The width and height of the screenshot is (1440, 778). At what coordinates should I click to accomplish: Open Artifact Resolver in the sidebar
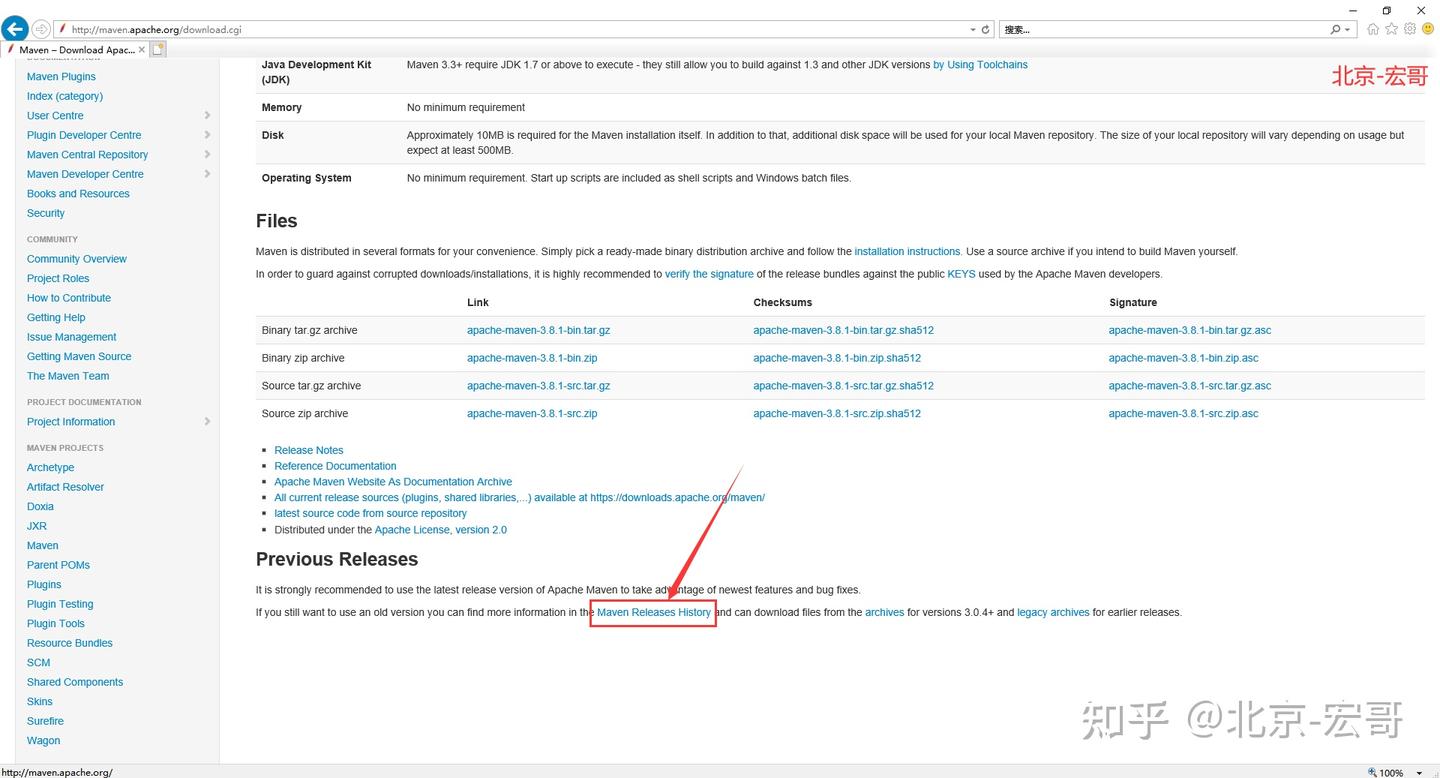[66, 487]
